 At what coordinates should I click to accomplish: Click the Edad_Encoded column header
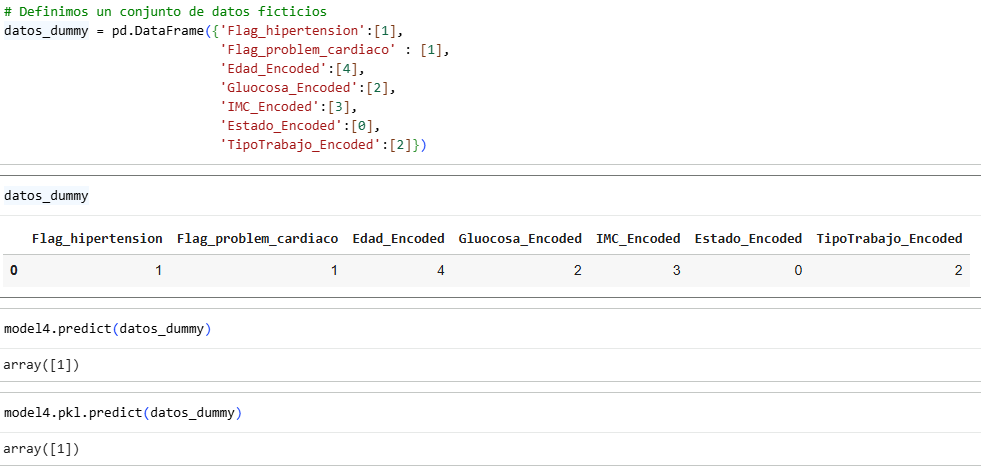(x=399, y=239)
